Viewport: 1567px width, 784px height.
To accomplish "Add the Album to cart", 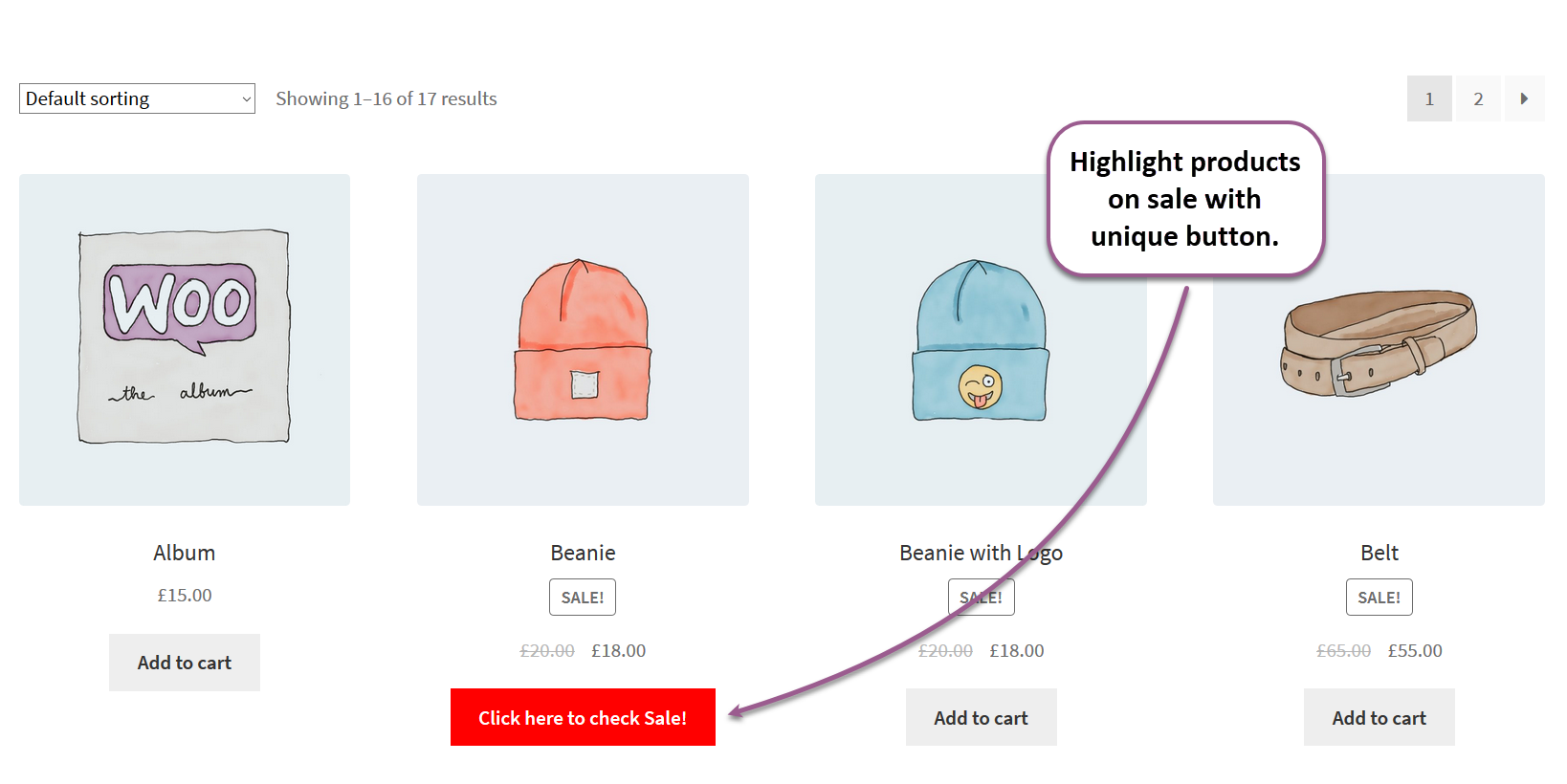I will [184, 662].
